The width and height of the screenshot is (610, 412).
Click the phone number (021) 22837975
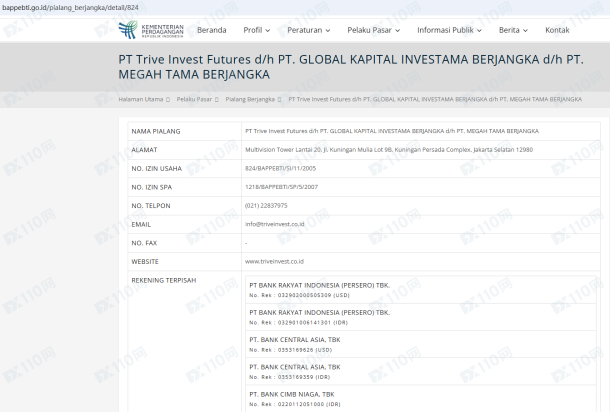coord(266,205)
